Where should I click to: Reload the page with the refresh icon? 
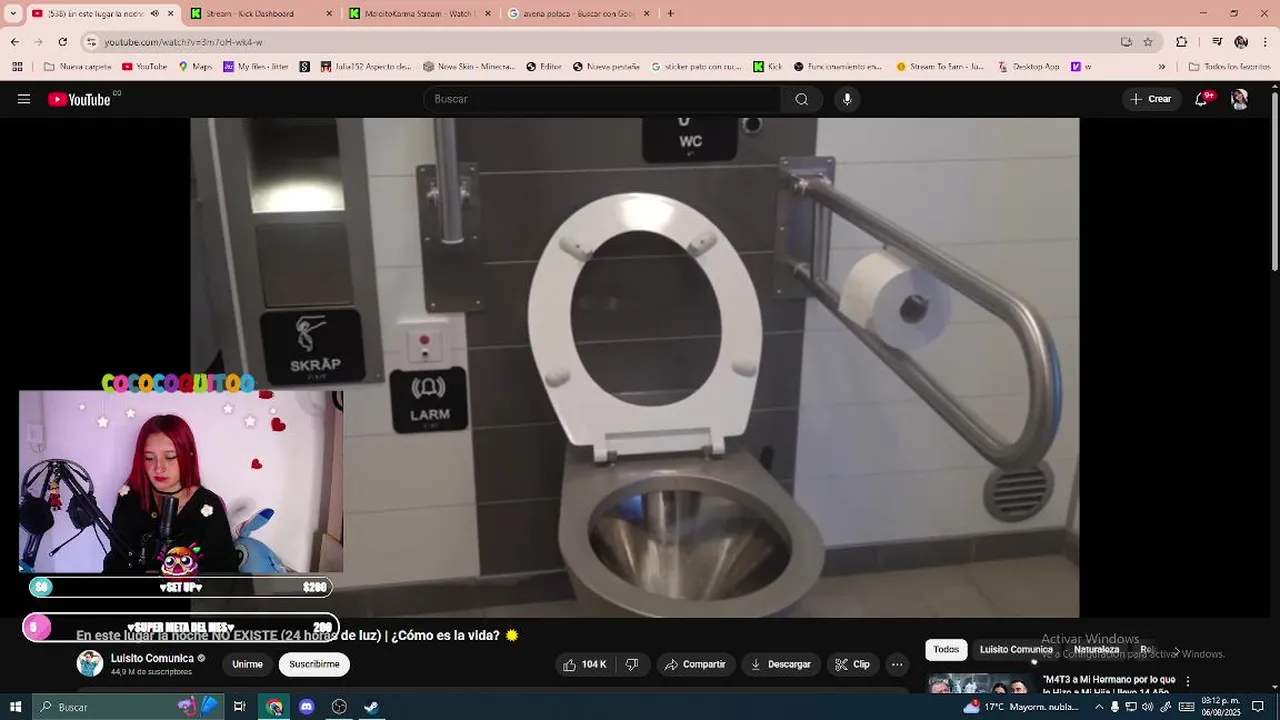62,42
